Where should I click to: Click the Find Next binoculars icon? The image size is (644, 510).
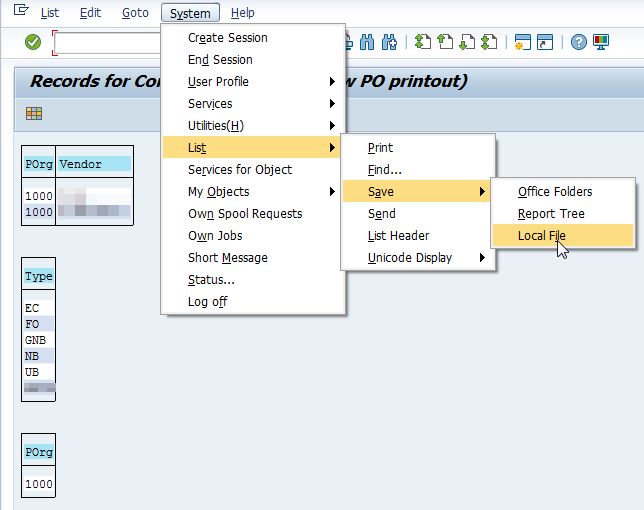389,42
